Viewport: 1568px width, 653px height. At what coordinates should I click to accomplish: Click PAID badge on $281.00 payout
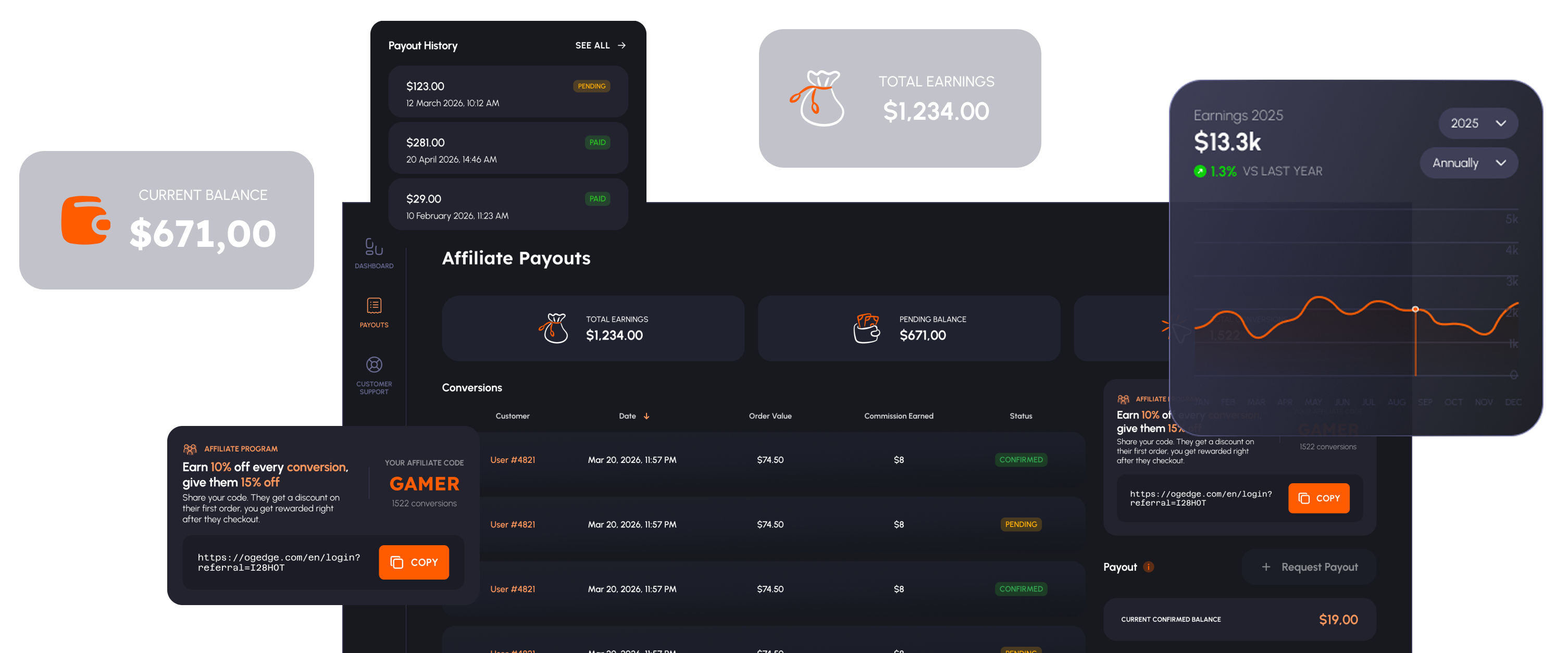click(x=597, y=142)
